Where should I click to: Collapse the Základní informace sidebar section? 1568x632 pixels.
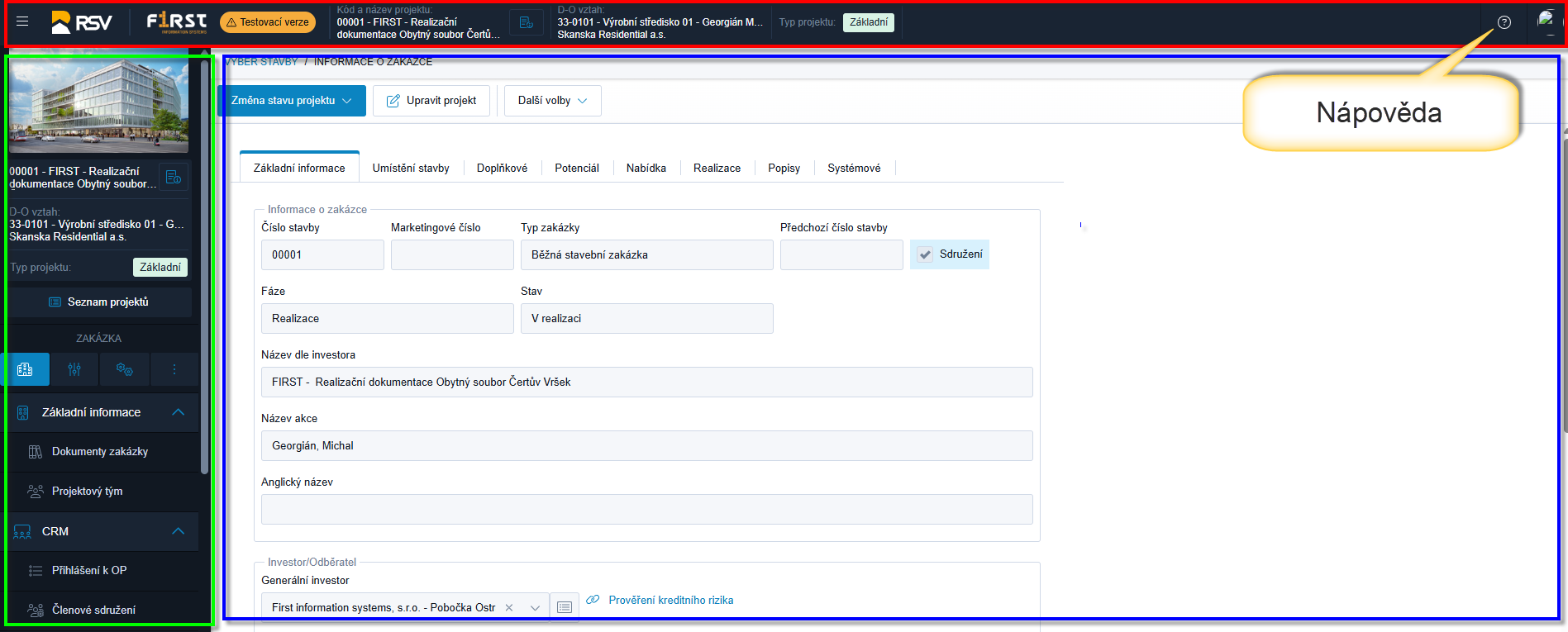coord(178,412)
